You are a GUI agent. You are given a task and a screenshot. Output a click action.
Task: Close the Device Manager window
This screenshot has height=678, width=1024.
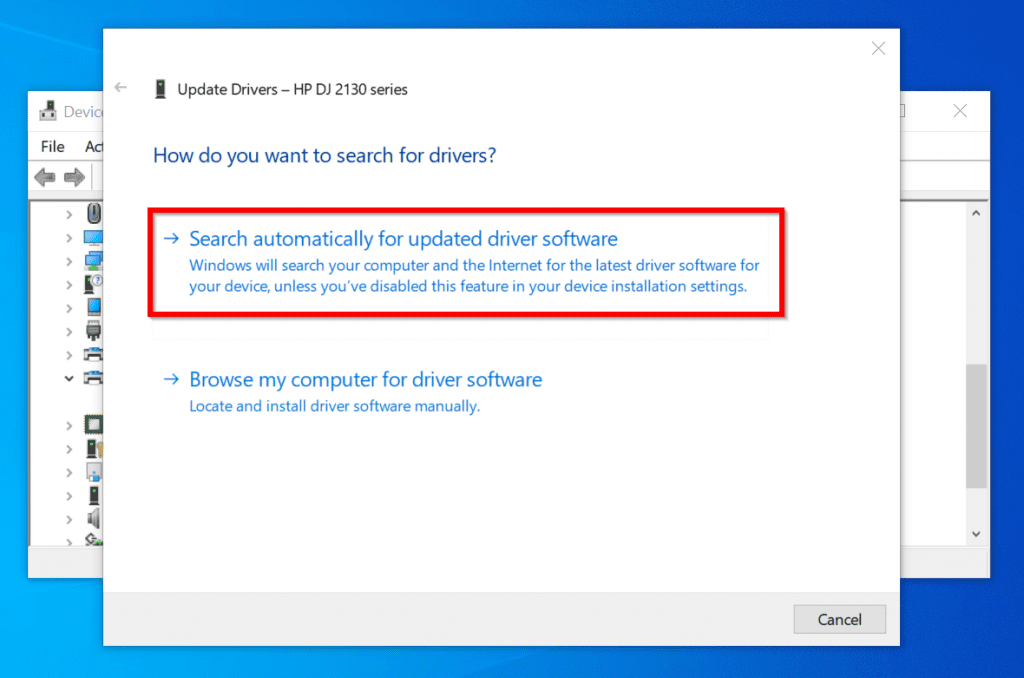(959, 111)
